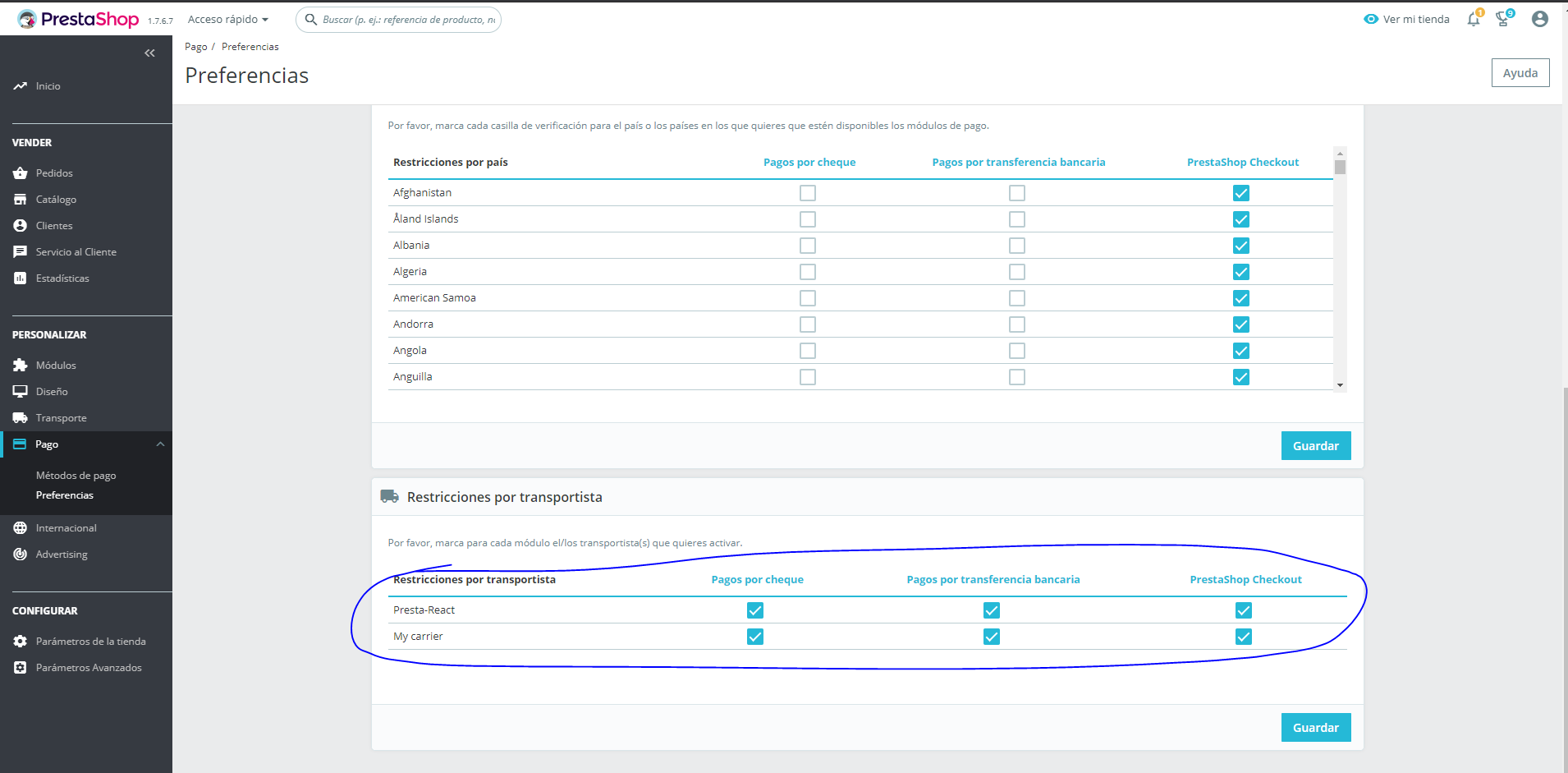Click the Pedidos basket icon
This screenshot has height=773, width=1568.
click(21, 173)
